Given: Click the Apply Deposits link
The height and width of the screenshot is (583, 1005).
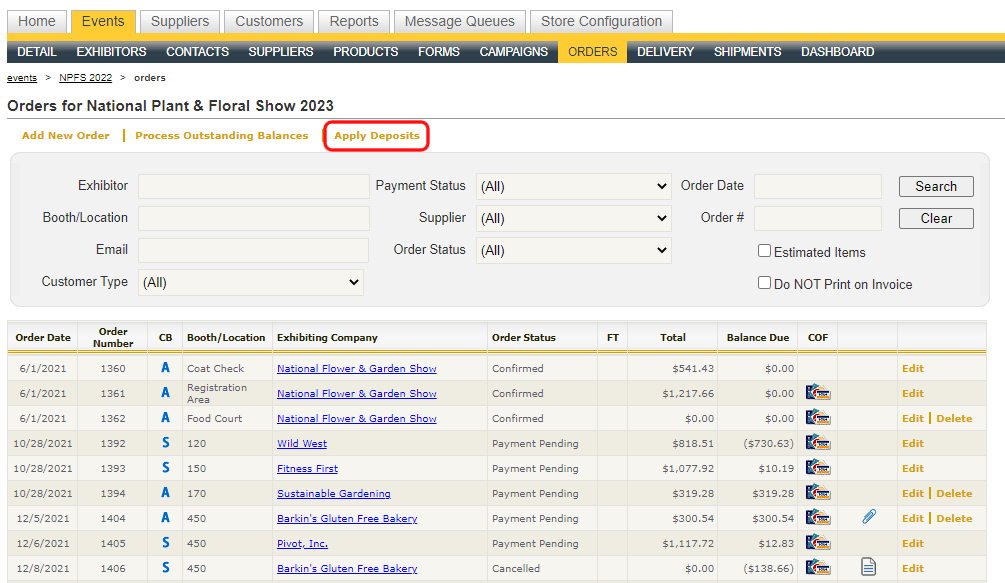Looking at the screenshot, I should [376, 135].
